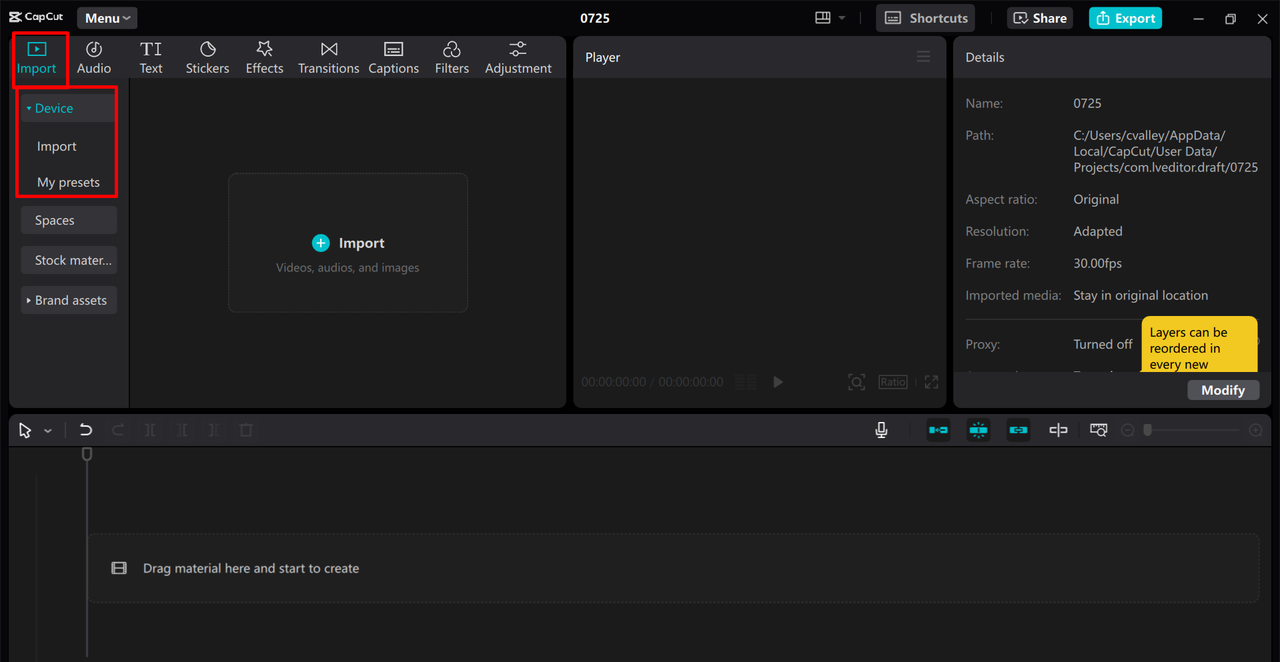This screenshot has width=1280, height=662.
Task: Click the Resolution Adapted value
Action: (1098, 231)
